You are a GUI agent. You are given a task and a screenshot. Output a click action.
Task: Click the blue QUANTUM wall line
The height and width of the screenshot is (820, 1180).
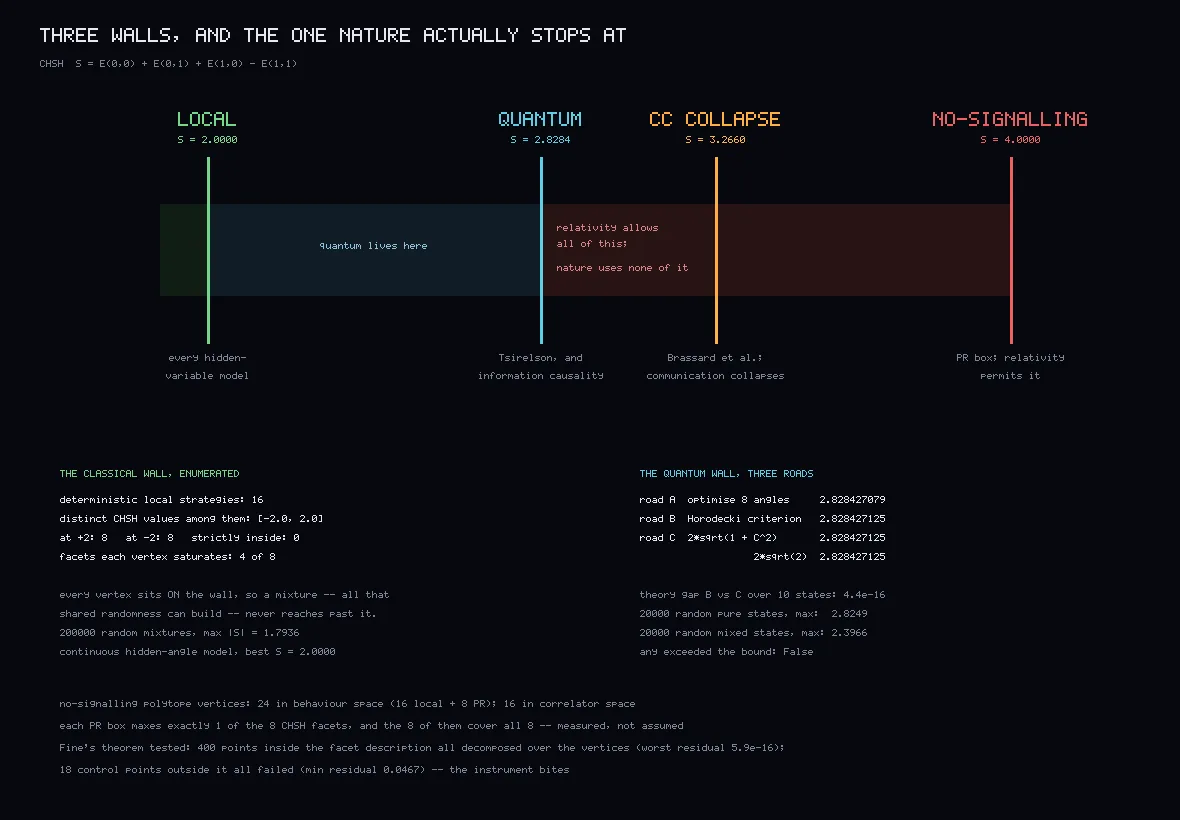pyautogui.click(x=541, y=250)
